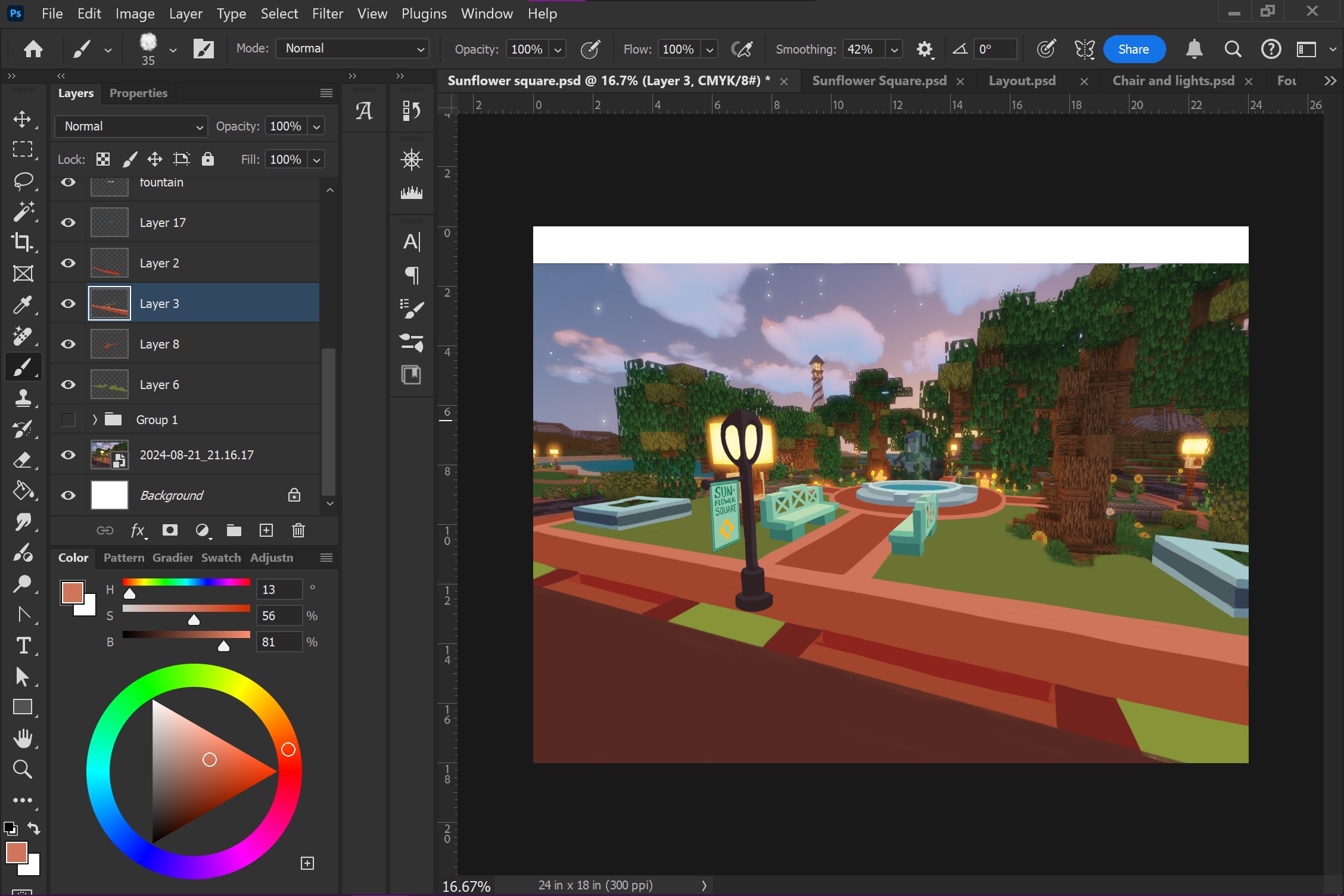
Task: Open the brush Mode dropdown
Action: pos(353,49)
